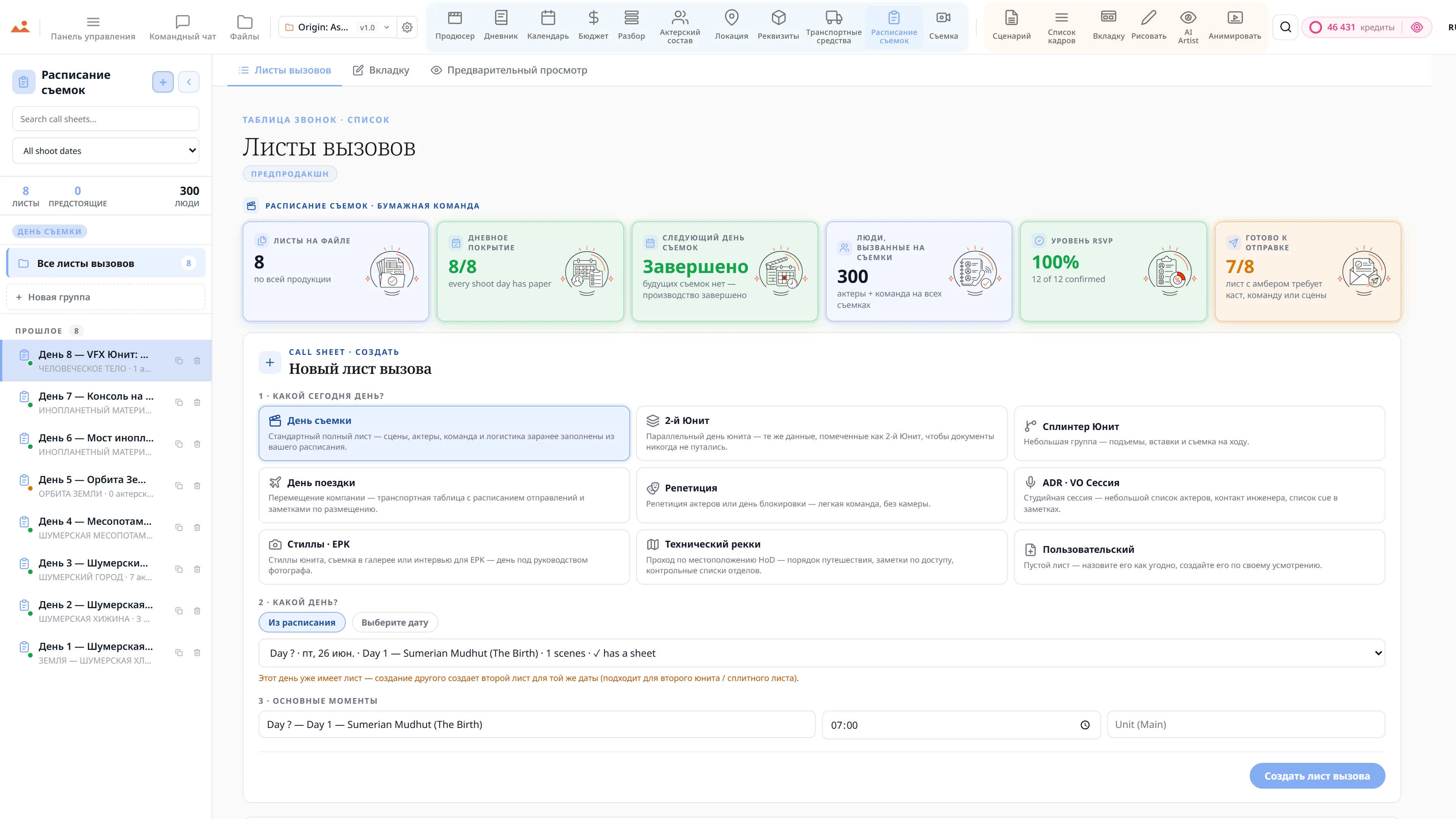Add new call sheet with plus button

tap(163, 83)
